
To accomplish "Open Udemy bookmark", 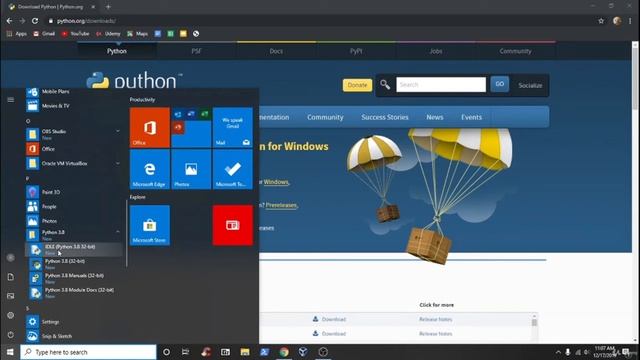I will (108, 34).
